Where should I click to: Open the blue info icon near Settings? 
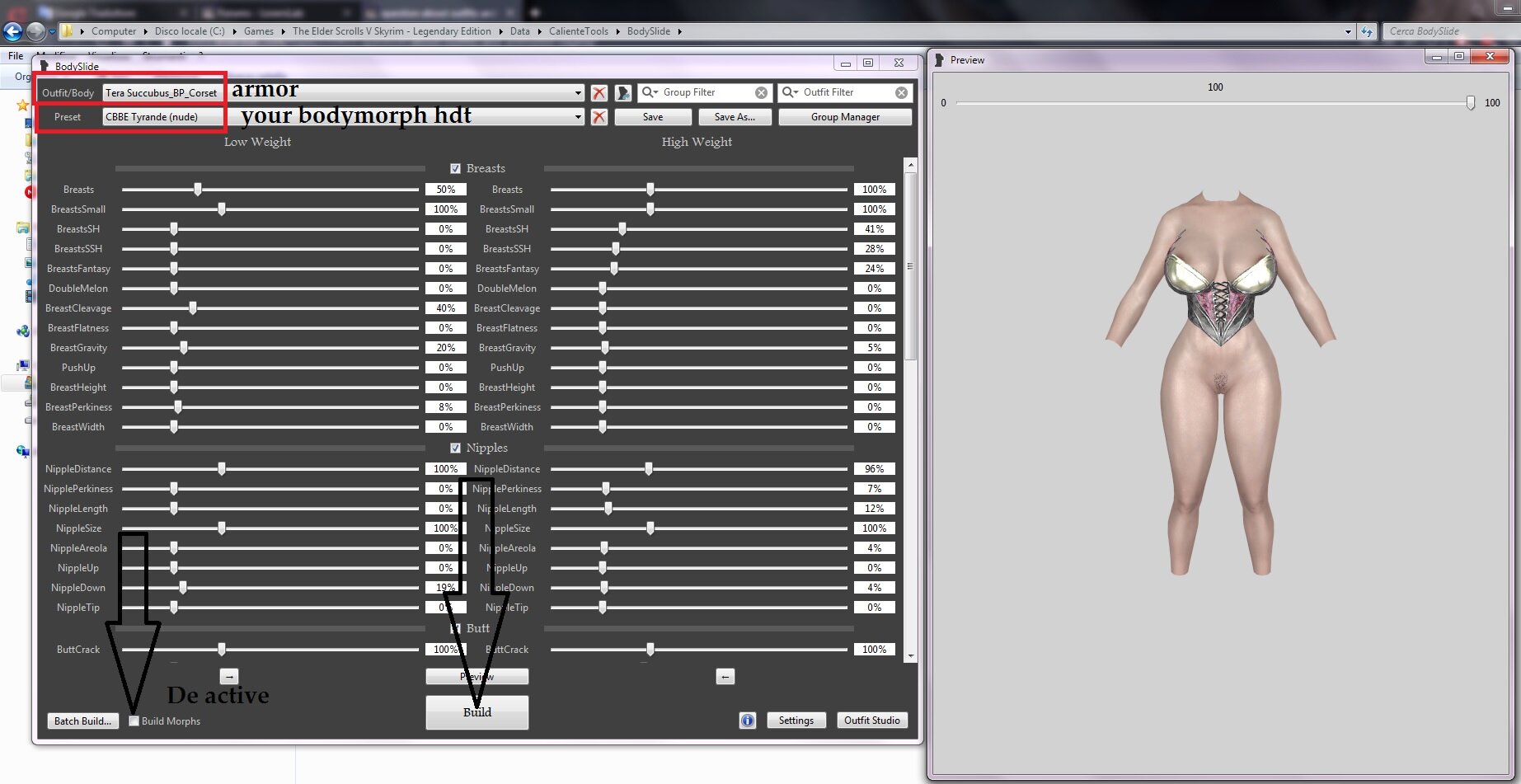tap(747, 721)
